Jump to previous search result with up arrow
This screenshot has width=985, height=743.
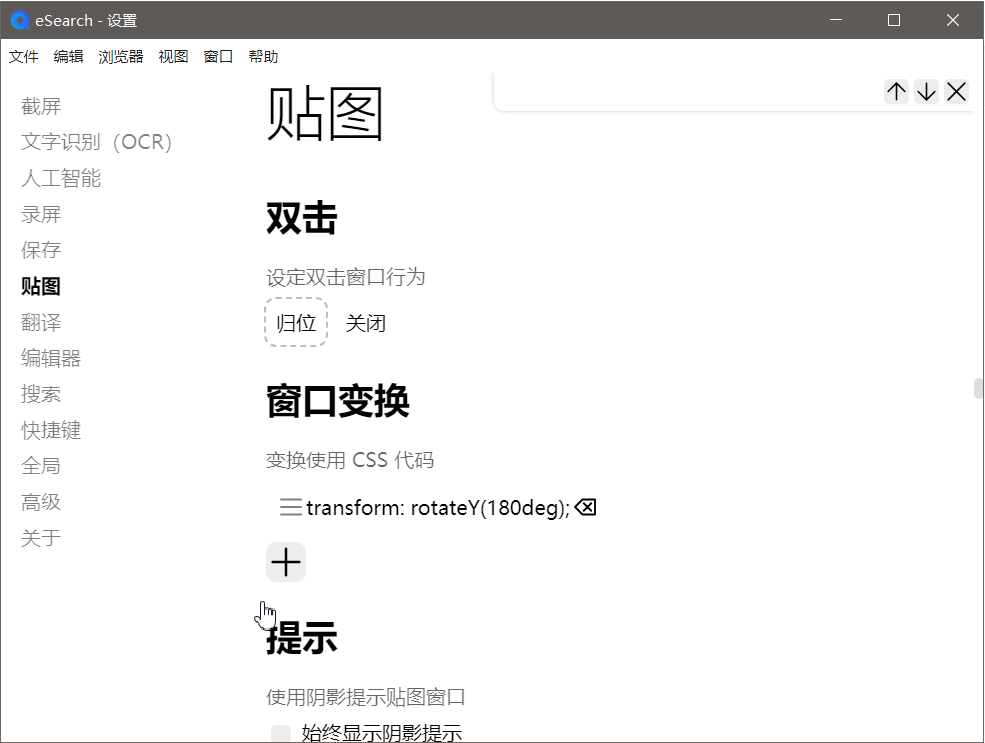click(896, 91)
